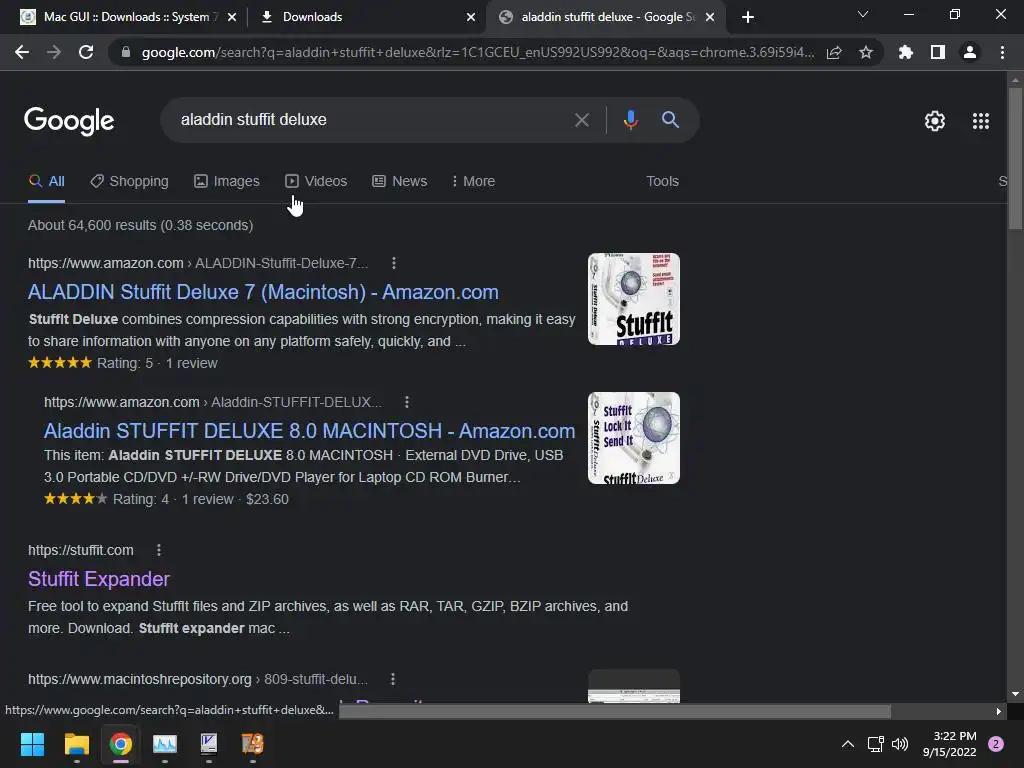This screenshot has height=768, width=1024.
Task: Open ALADDIN Stuffit Deluxe 7 Amazon link
Action: 263,292
